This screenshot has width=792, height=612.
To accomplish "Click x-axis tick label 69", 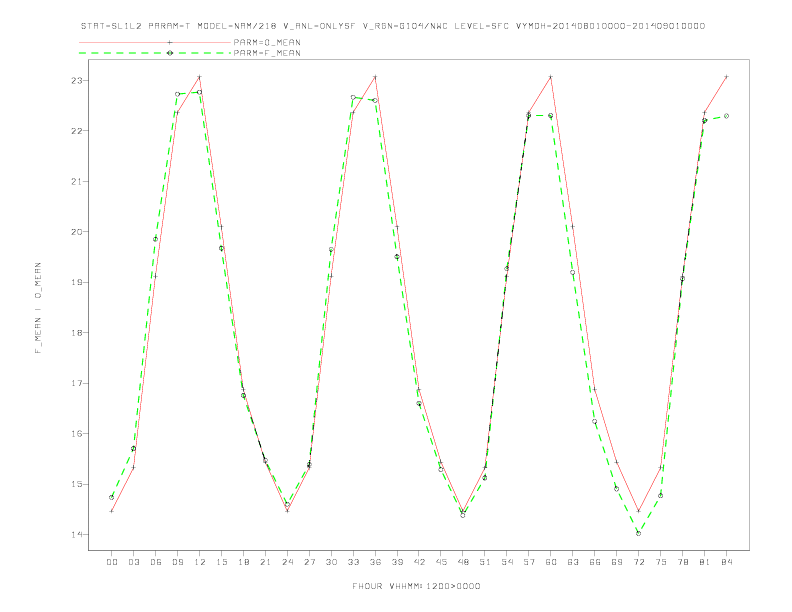I will click(617, 562).
